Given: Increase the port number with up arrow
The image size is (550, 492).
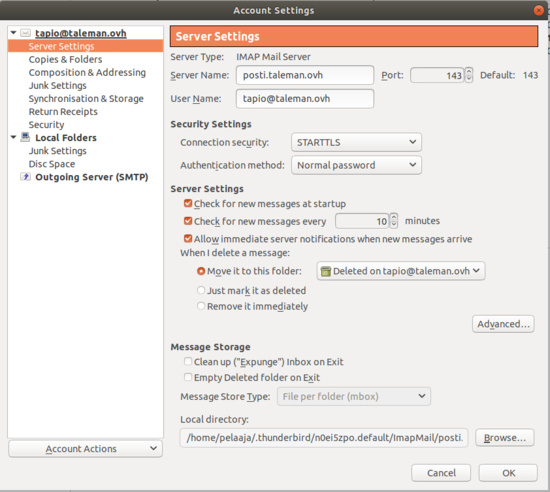Looking at the screenshot, I should tap(469, 71).
